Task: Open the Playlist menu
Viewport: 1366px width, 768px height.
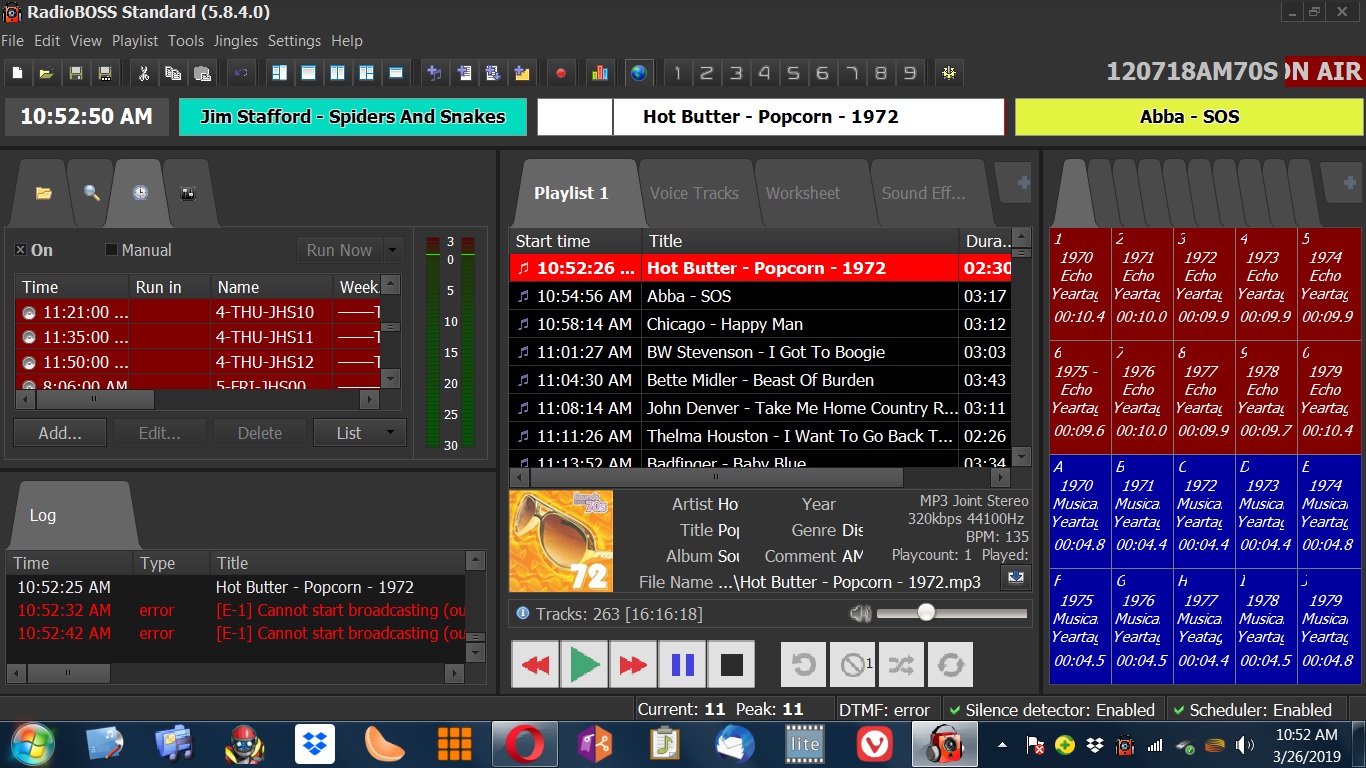Action: [135, 41]
